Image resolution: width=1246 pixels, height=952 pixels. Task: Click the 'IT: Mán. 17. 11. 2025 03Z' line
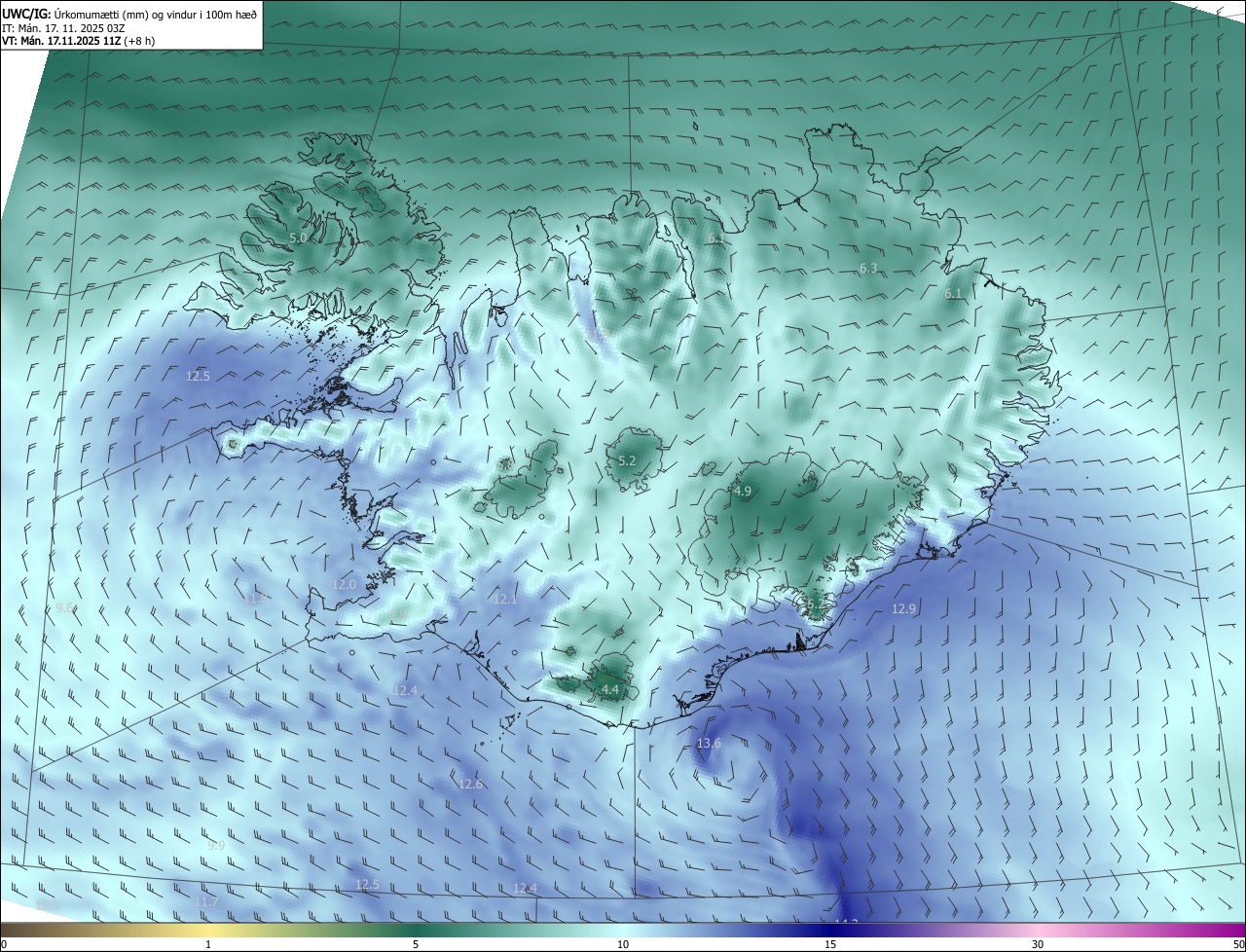pos(63,28)
